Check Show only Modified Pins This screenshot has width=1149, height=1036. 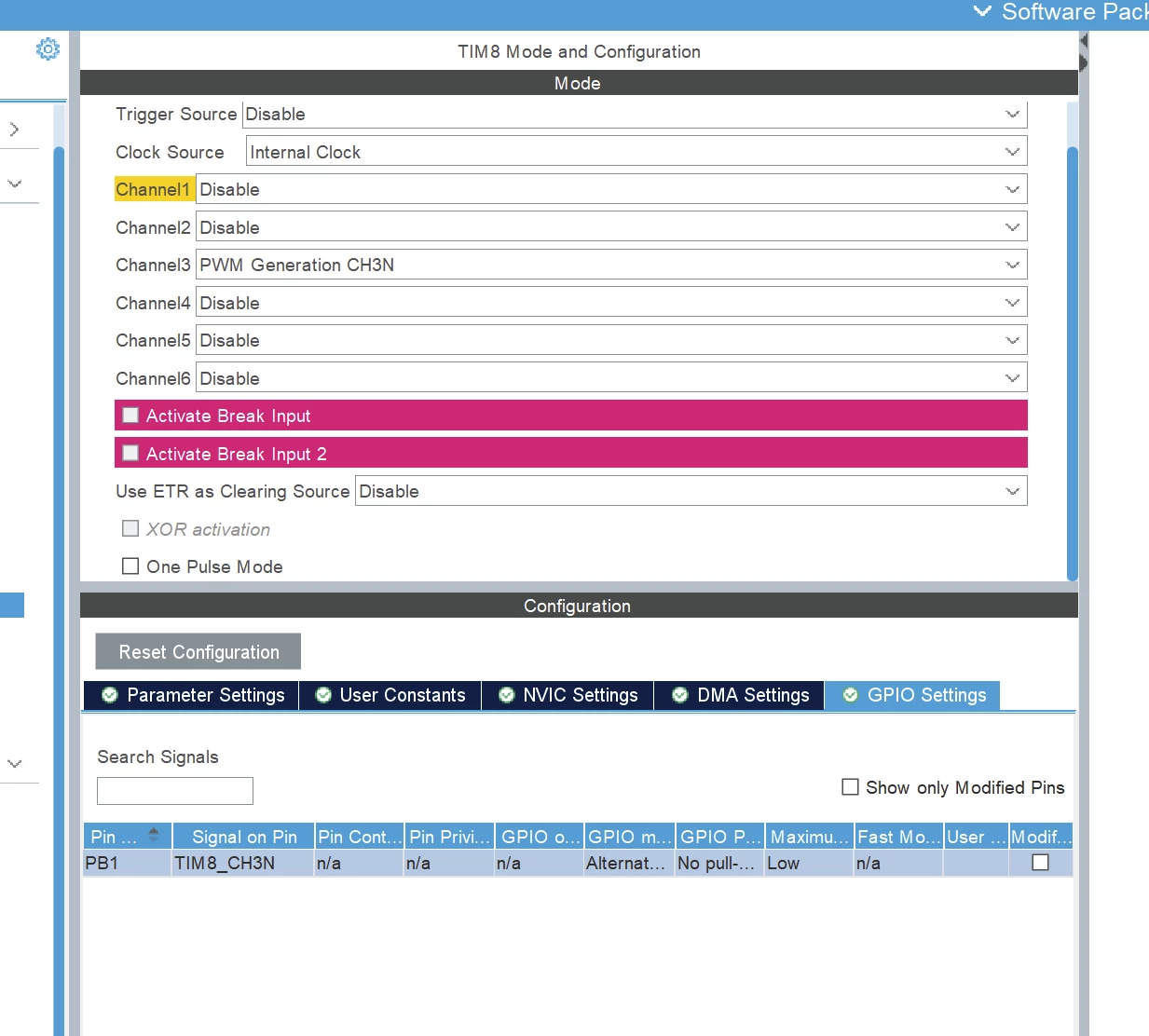pos(850,787)
